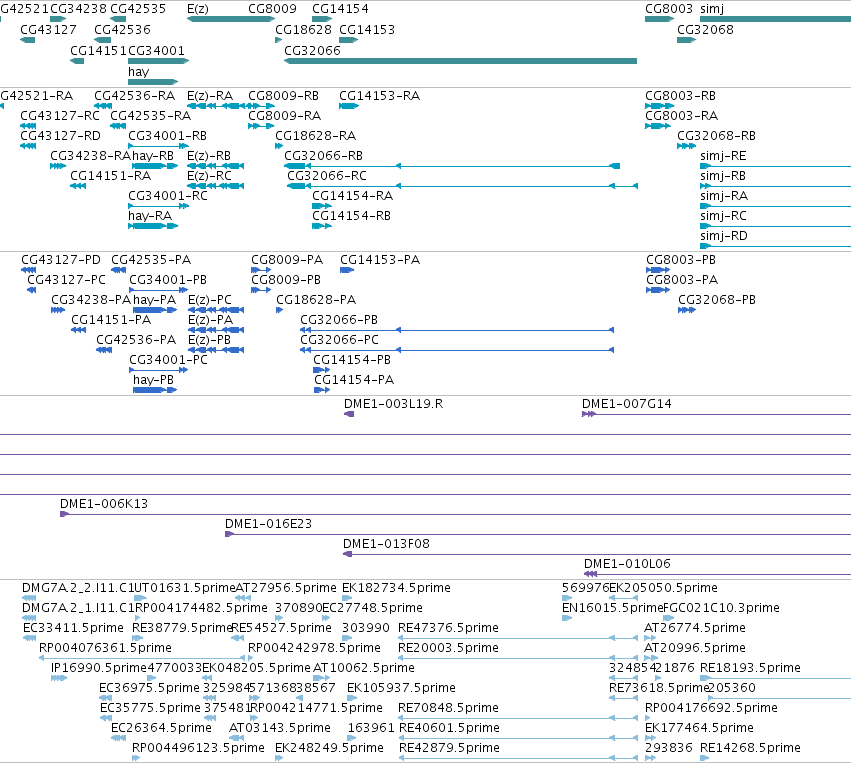Select the CG14153 gene label

[367, 29]
